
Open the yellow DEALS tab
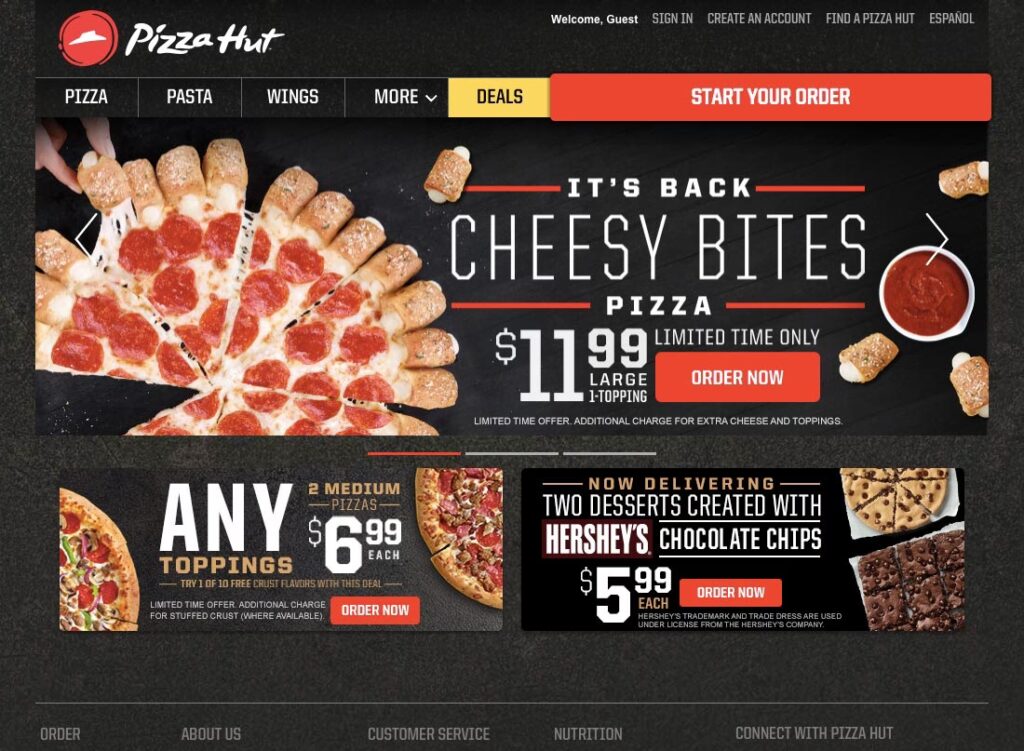[500, 97]
